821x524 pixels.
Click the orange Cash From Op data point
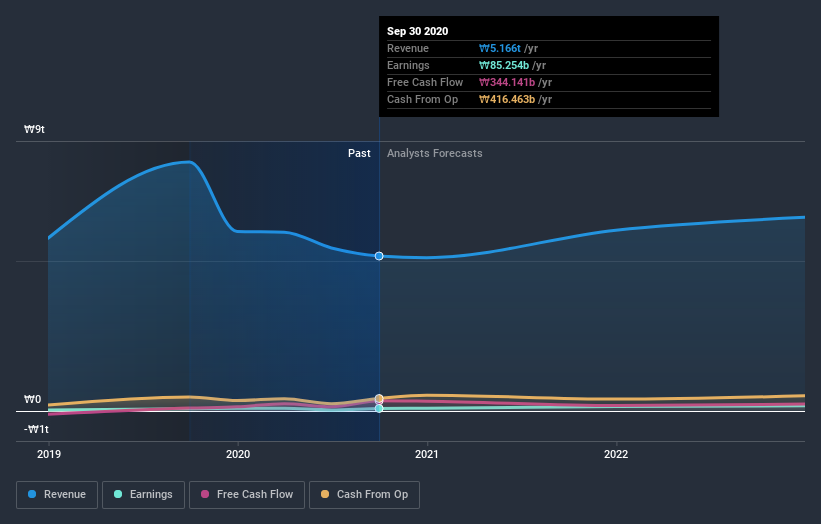pos(379,398)
